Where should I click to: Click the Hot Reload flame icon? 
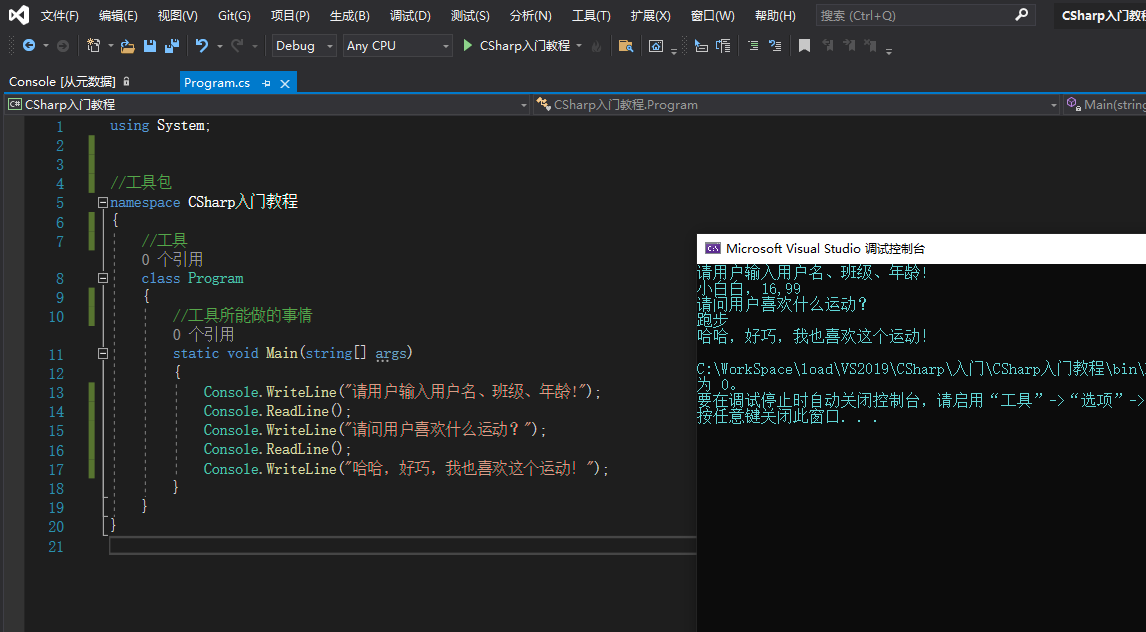pyautogui.click(x=596, y=46)
